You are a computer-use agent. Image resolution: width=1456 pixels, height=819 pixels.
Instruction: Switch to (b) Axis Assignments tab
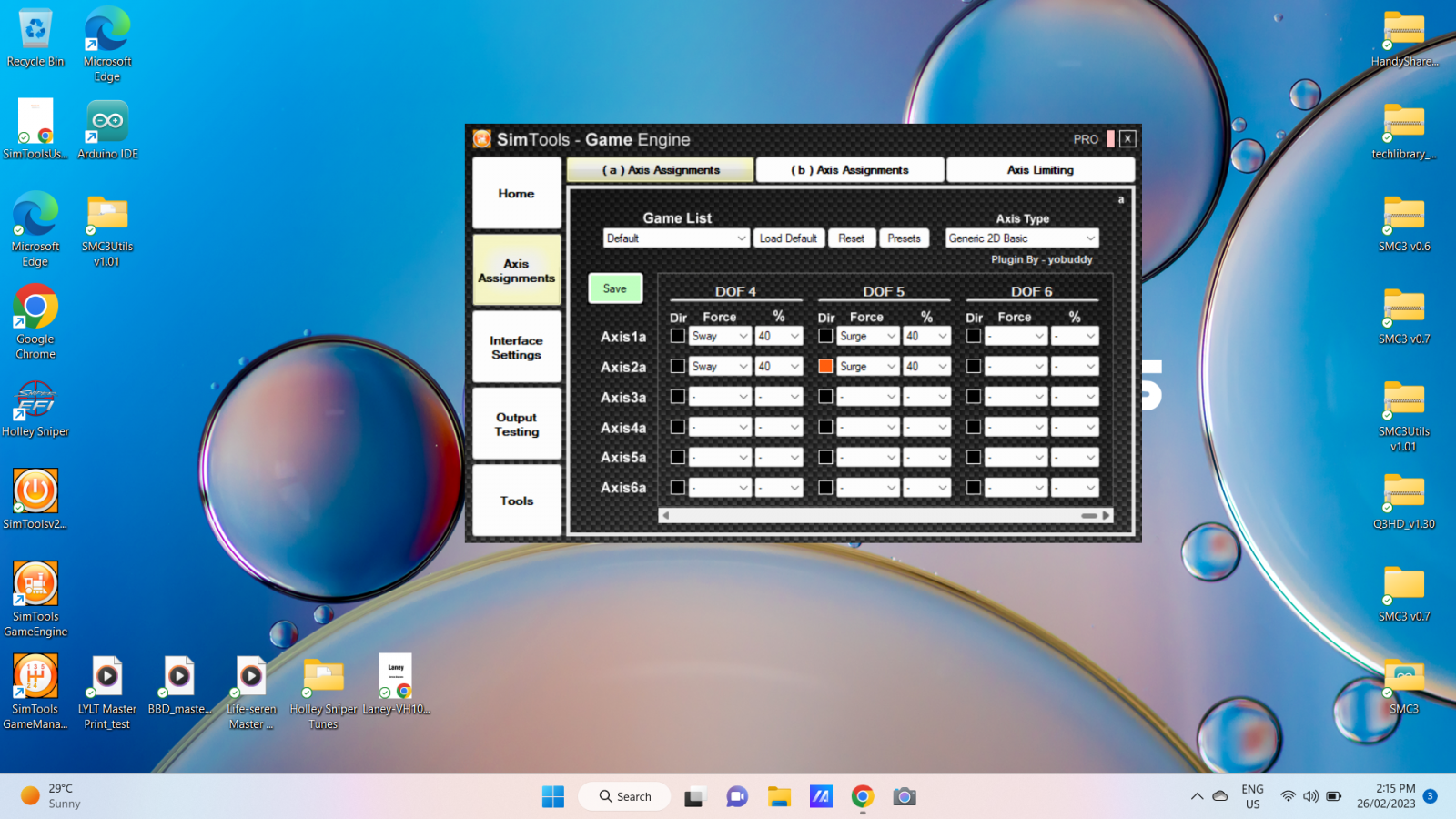tap(850, 170)
